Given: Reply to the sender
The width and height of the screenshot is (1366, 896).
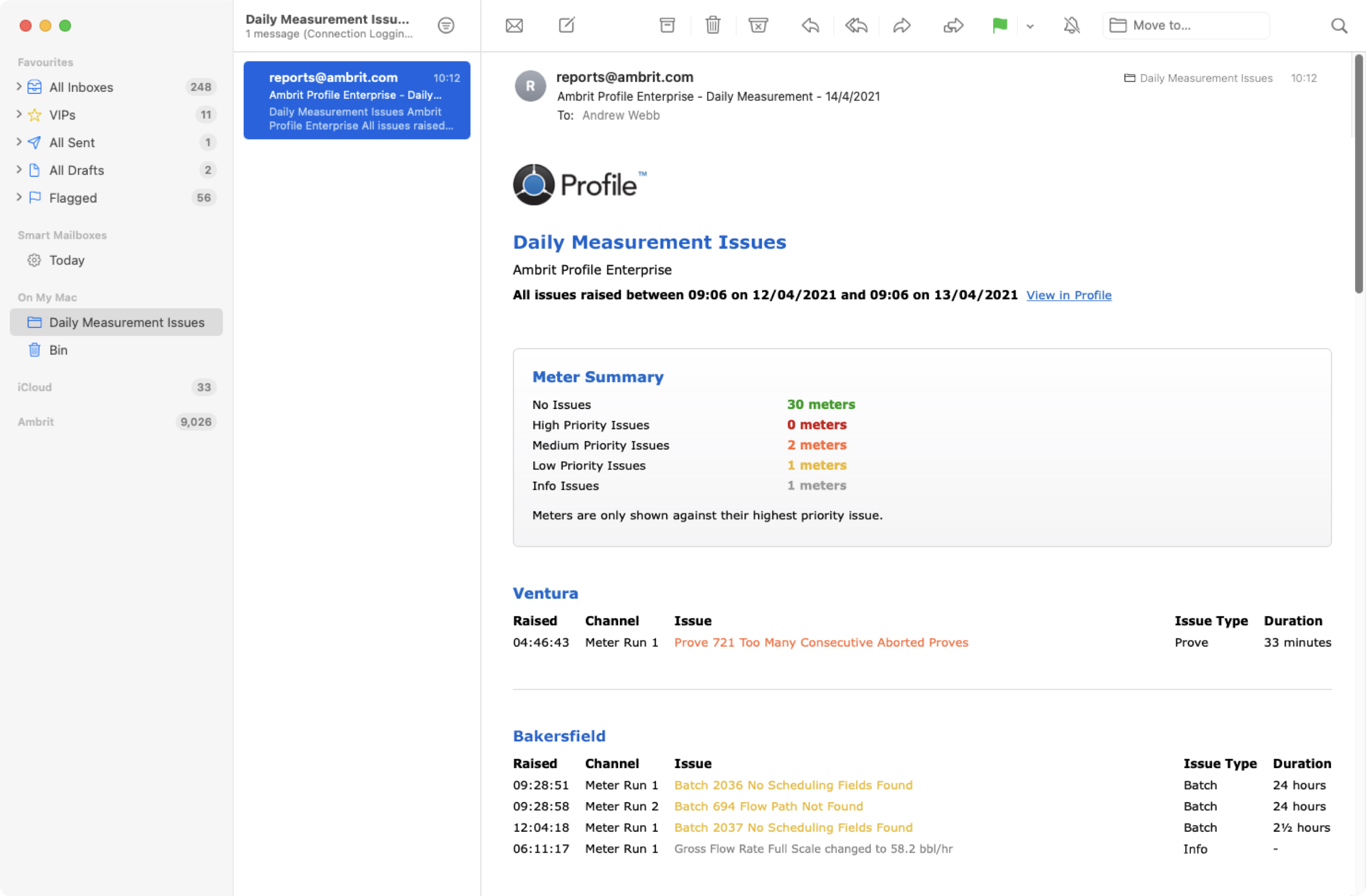Looking at the screenshot, I should click(810, 25).
